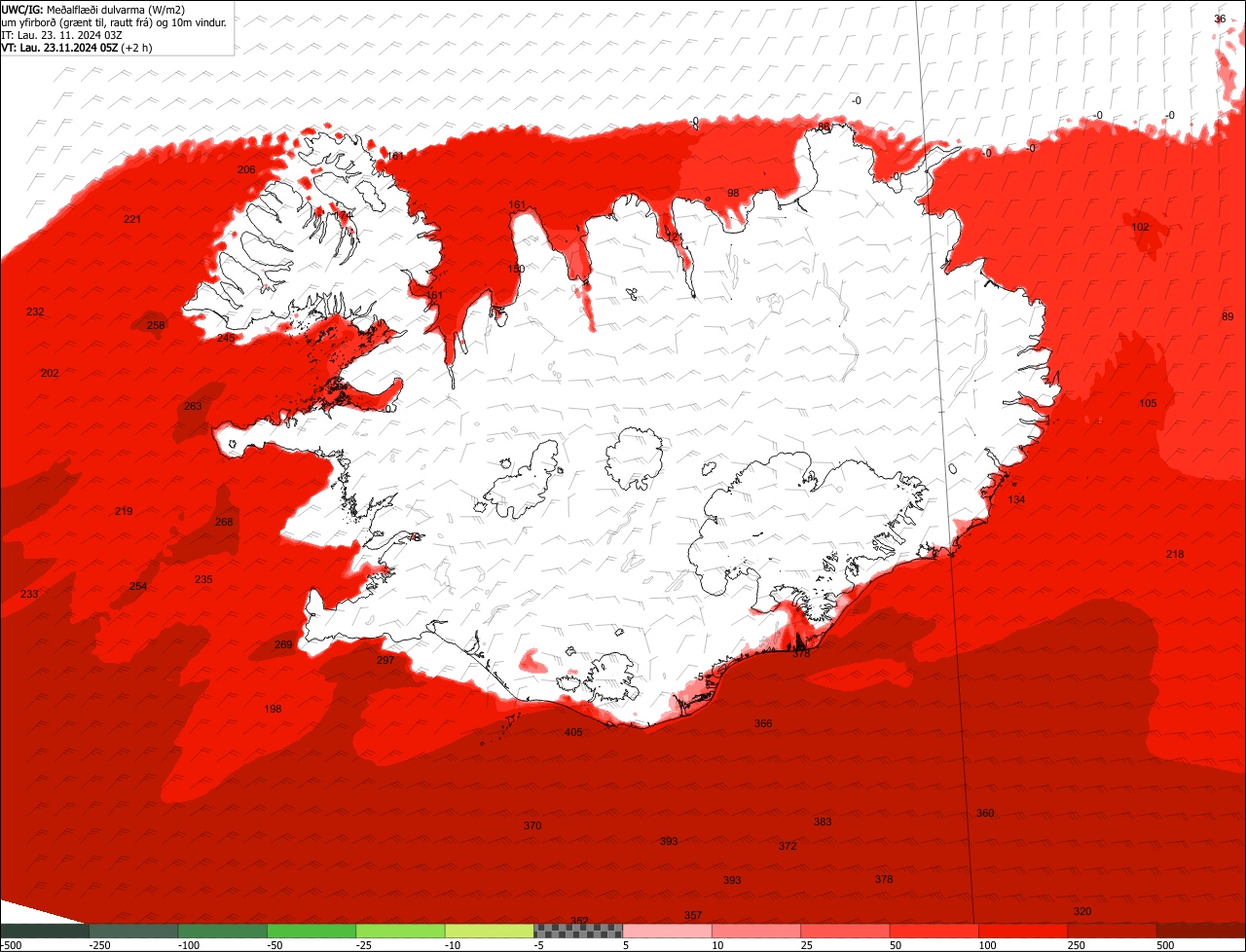Pick light green swatch between -25 and -10
The image size is (1246, 952).
pyautogui.click(x=400, y=931)
